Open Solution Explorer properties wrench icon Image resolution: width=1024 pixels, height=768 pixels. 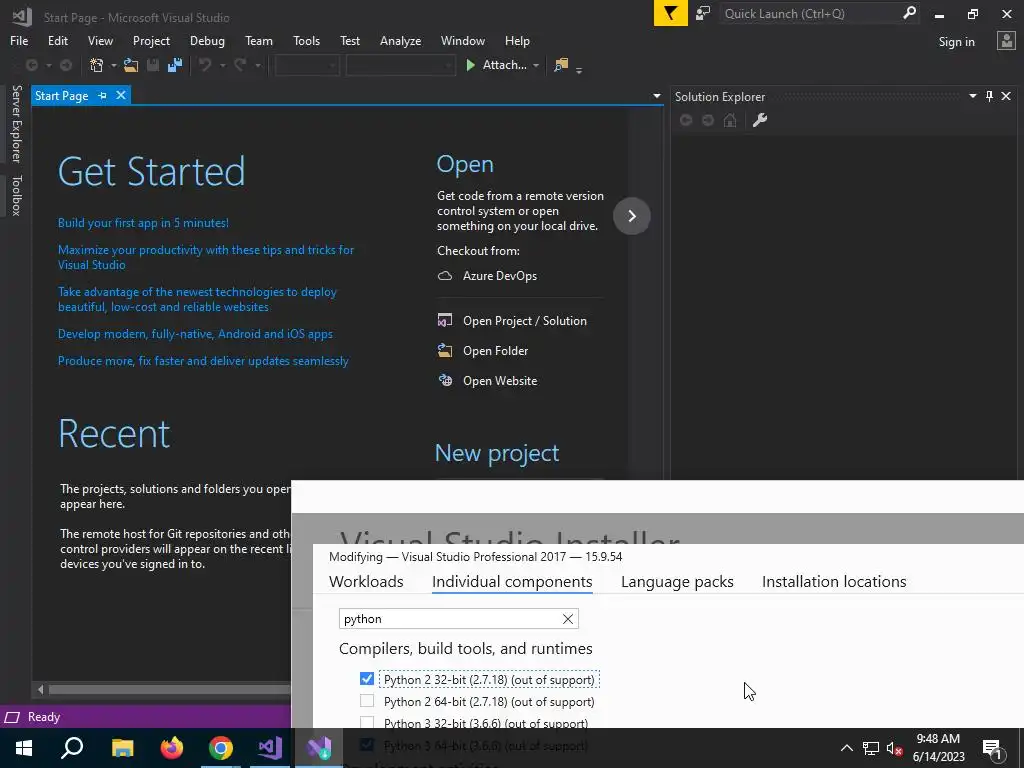point(760,120)
